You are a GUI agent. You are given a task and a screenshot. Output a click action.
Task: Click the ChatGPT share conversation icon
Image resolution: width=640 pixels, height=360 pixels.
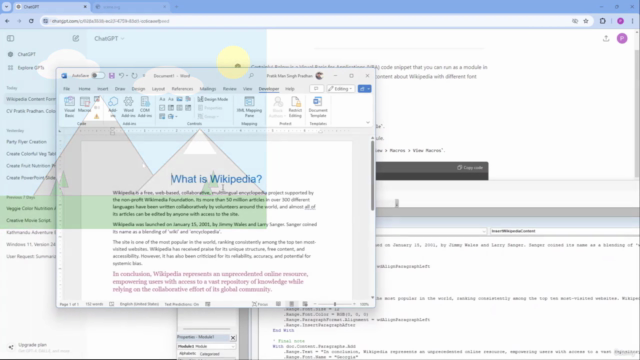click(x=606, y=38)
